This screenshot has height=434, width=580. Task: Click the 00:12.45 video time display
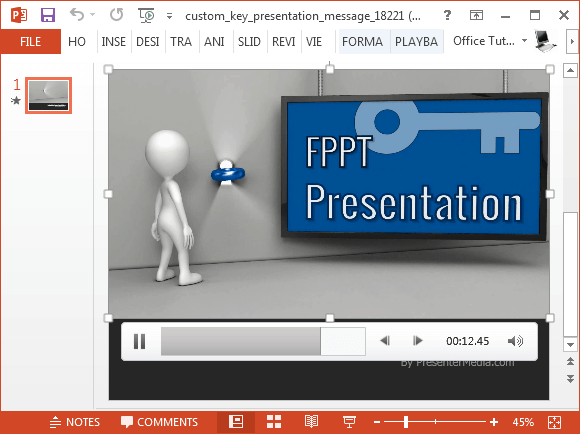pos(468,341)
